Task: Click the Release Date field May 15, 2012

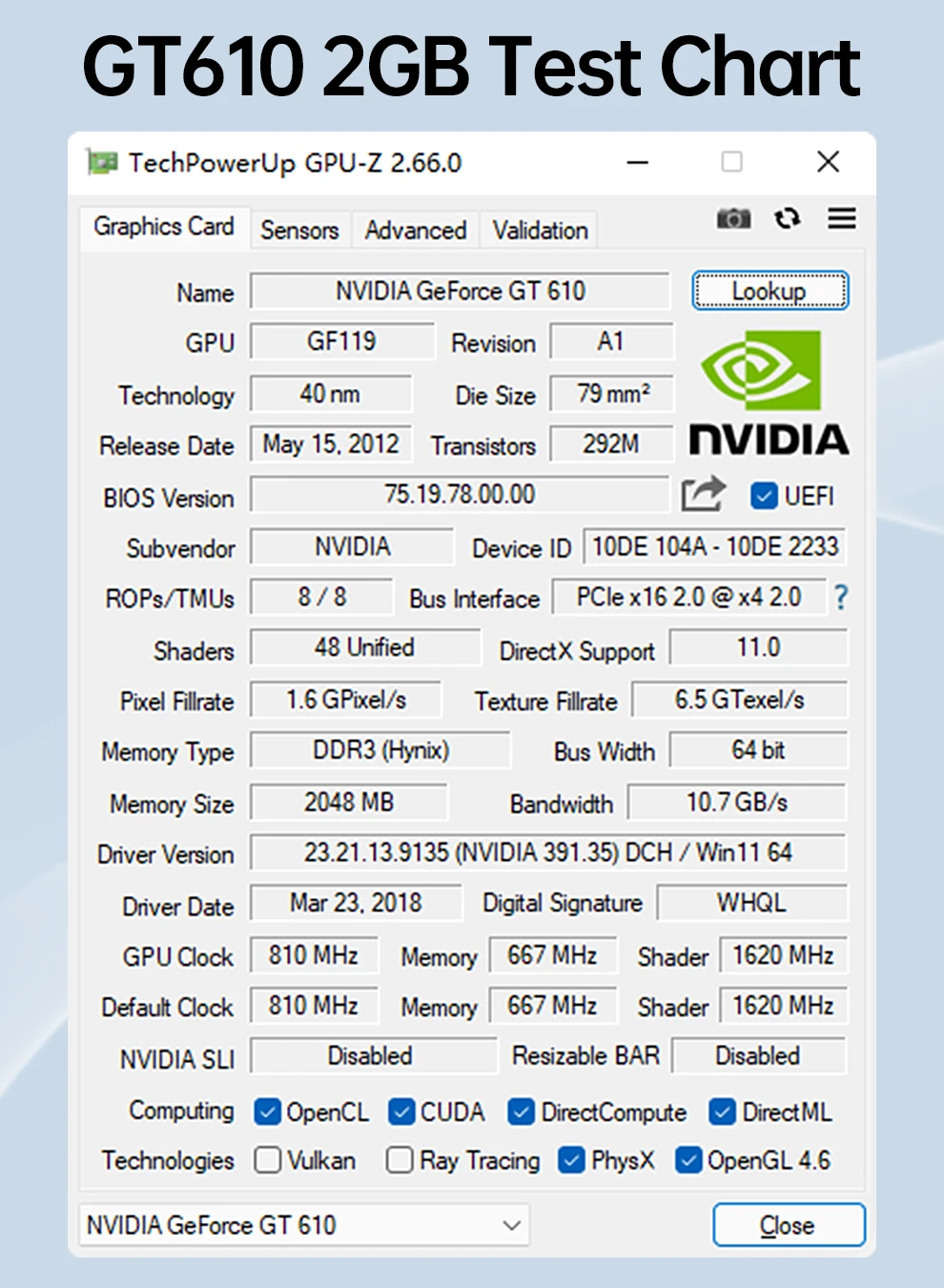Action: [331, 443]
